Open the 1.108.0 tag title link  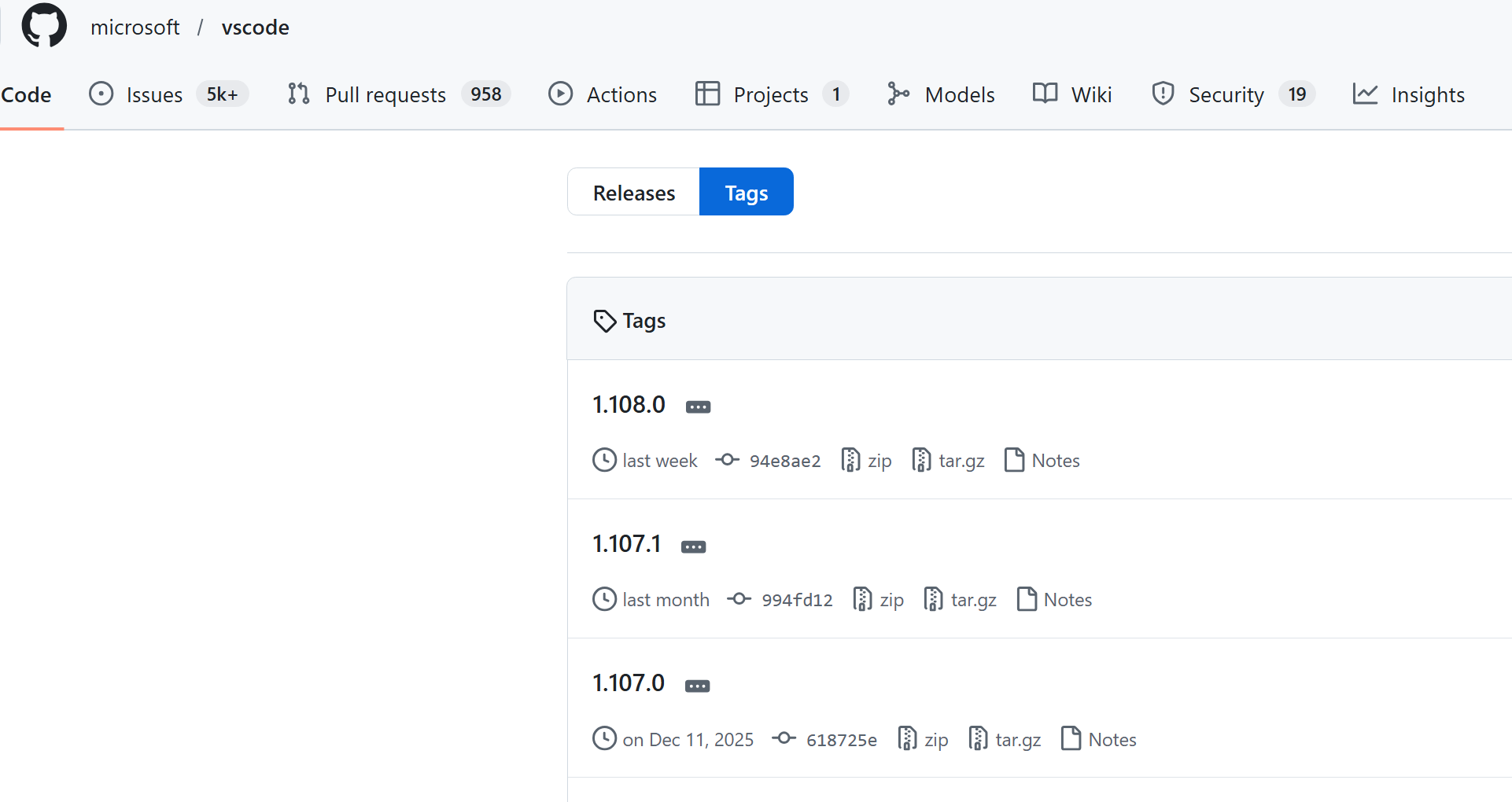(629, 404)
